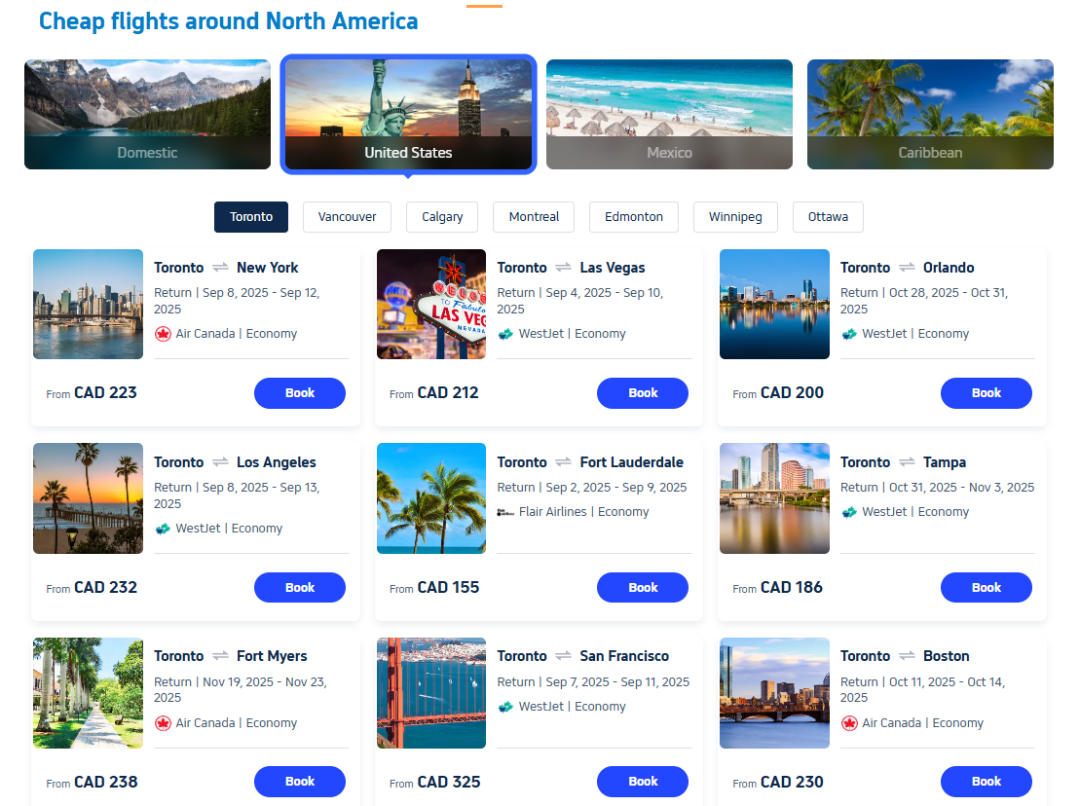
Task: Choose Calgary as the departure city
Action: pos(442,217)
